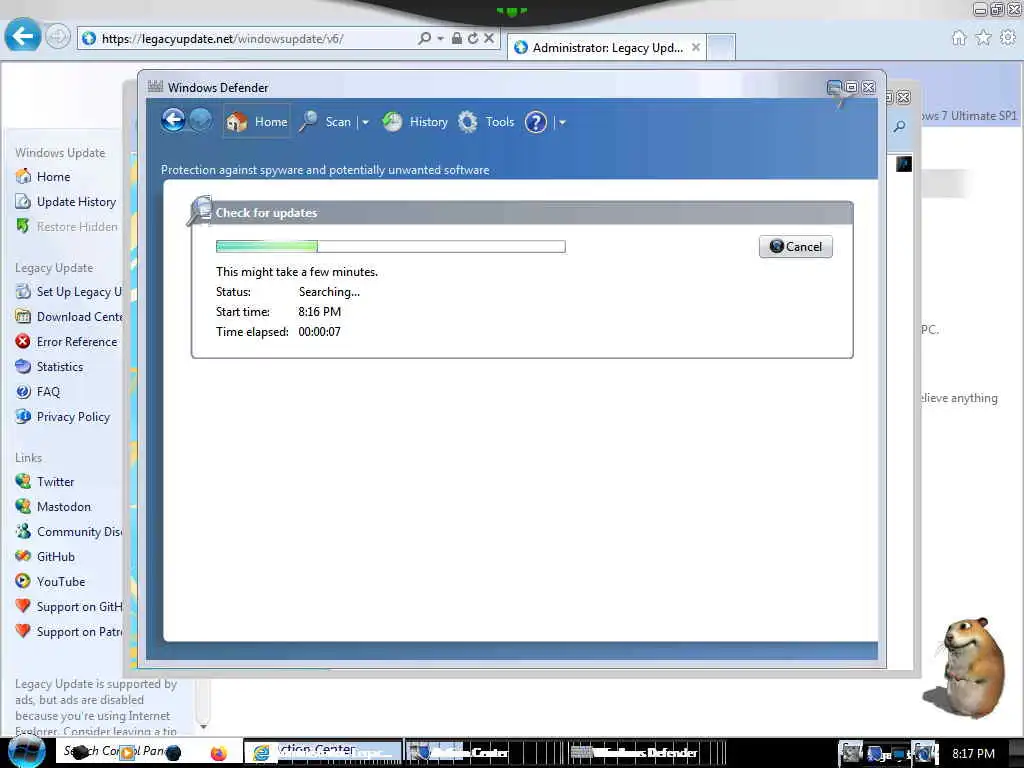Close the Legacy Update browser tab
Viewport: 1024px width, 768px height.
[696, 47]
